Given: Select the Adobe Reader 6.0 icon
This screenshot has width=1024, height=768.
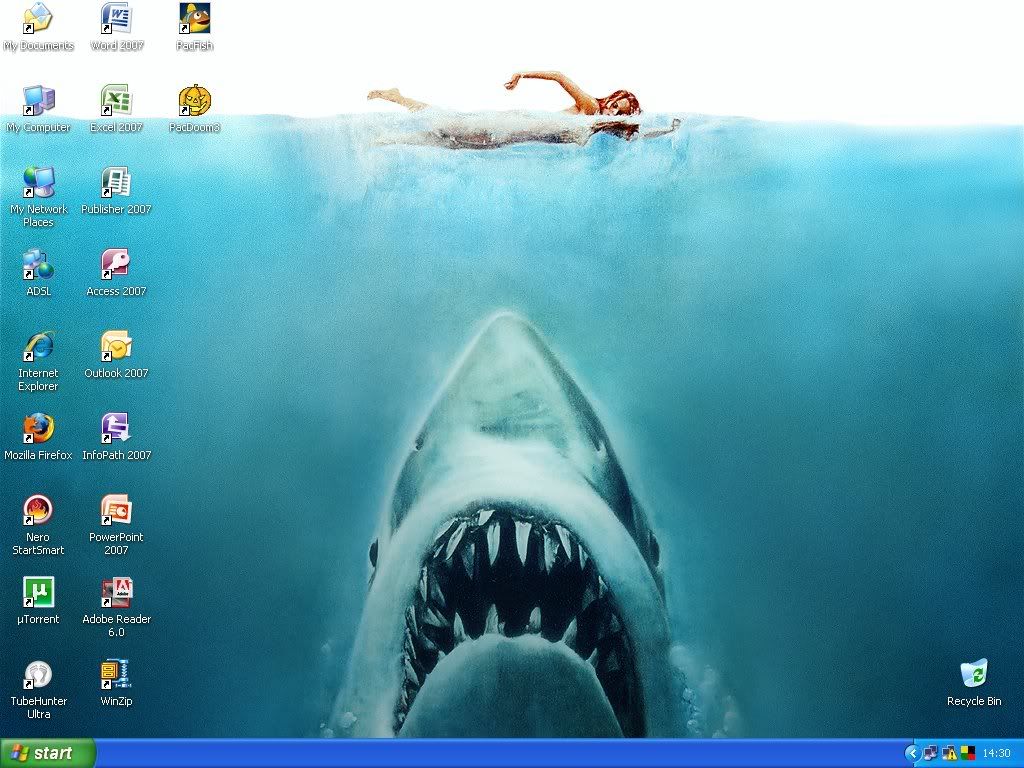Looking at the screenshot, I should coord(116,593).
